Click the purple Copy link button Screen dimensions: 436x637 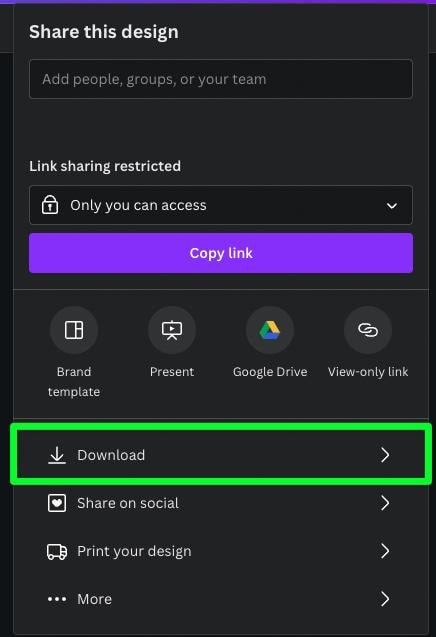coord(221,253)
